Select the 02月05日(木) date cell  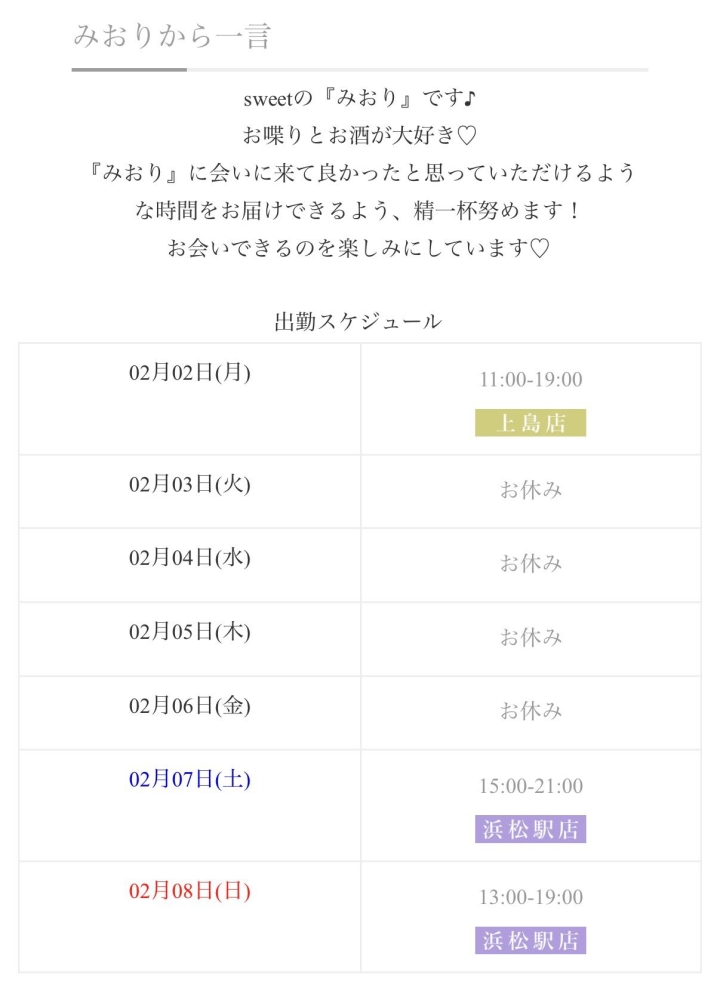click(189, 631)
